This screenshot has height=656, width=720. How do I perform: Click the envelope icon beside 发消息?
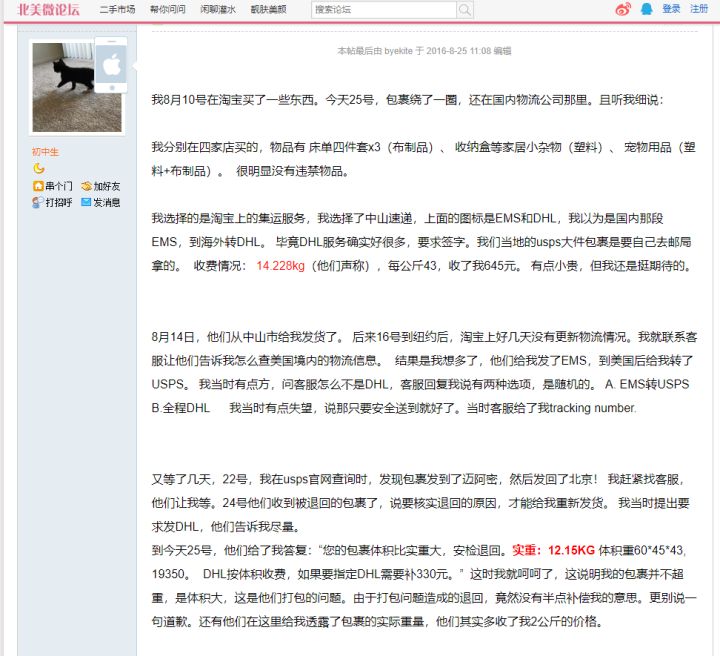click(x=86, y=202)
